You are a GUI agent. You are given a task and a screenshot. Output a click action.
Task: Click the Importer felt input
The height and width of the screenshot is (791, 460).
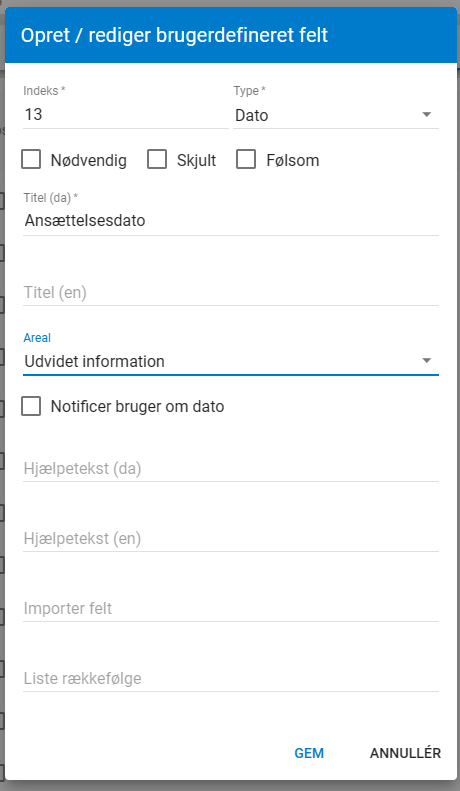pyautogui.click(x=231, y=609)
